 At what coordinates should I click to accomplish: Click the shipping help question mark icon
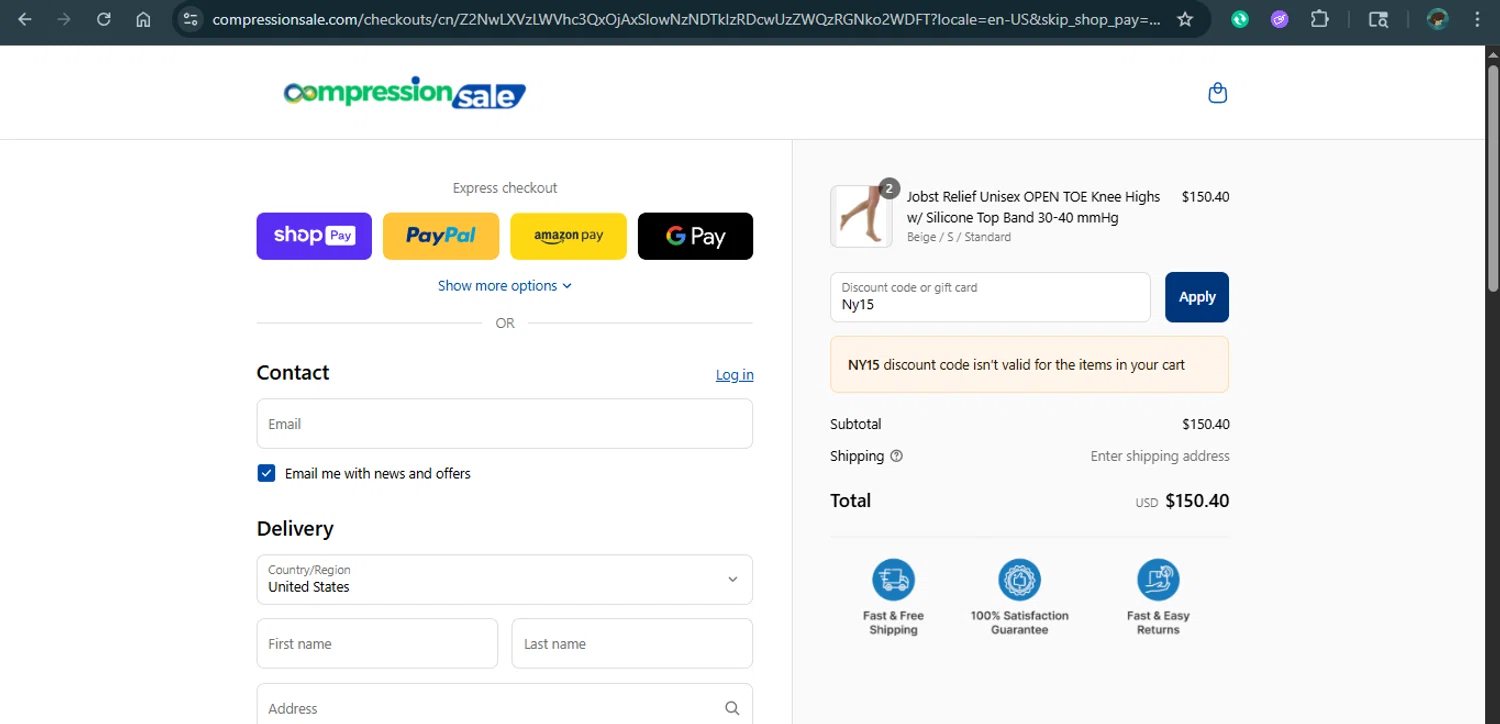[x=896, y=456]
